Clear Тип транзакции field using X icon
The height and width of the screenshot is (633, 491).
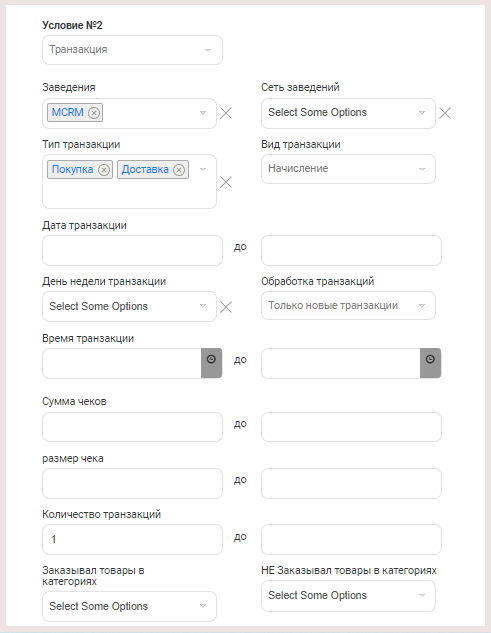click(x=226, y=182)
